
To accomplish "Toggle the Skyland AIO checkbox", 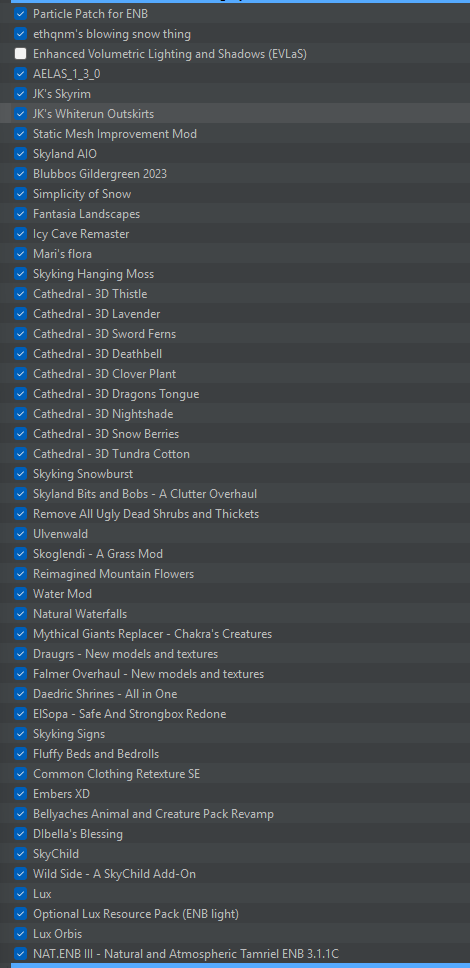I will coord(20,154).
